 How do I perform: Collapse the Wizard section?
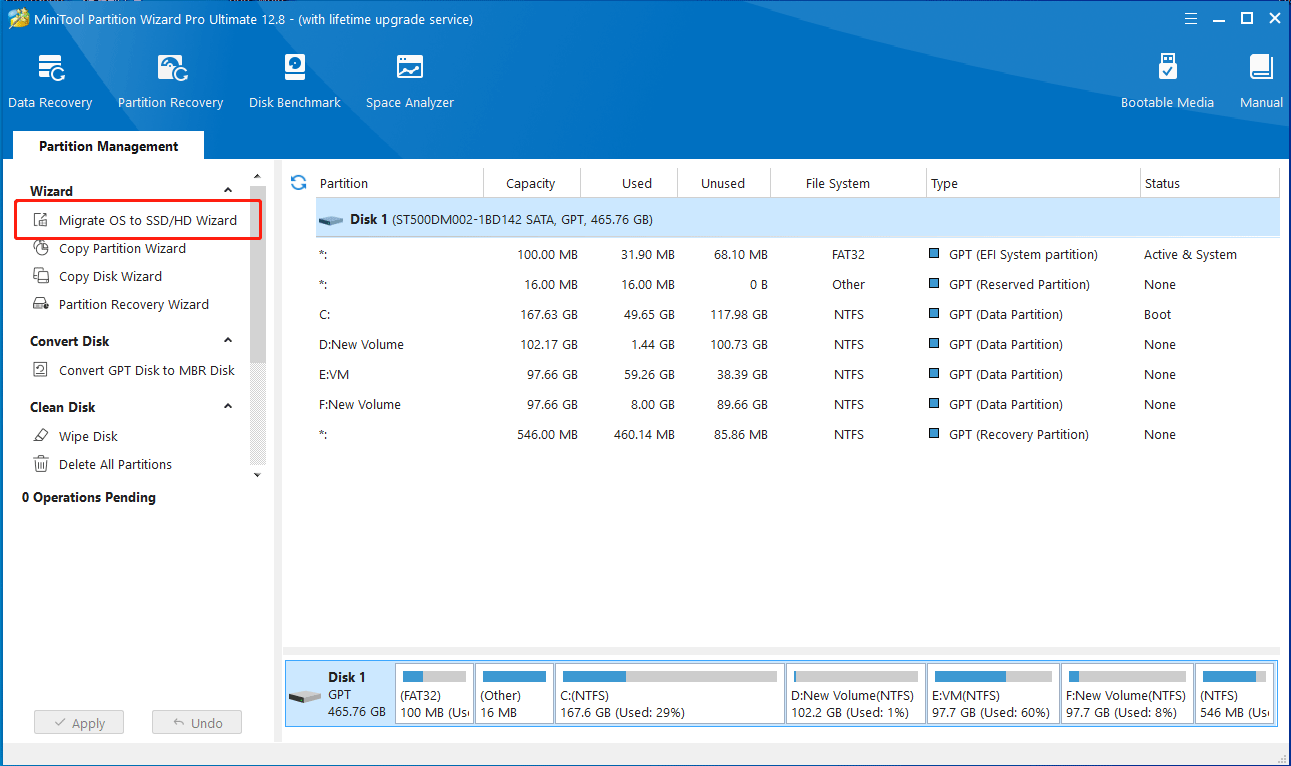pos(228,191)
